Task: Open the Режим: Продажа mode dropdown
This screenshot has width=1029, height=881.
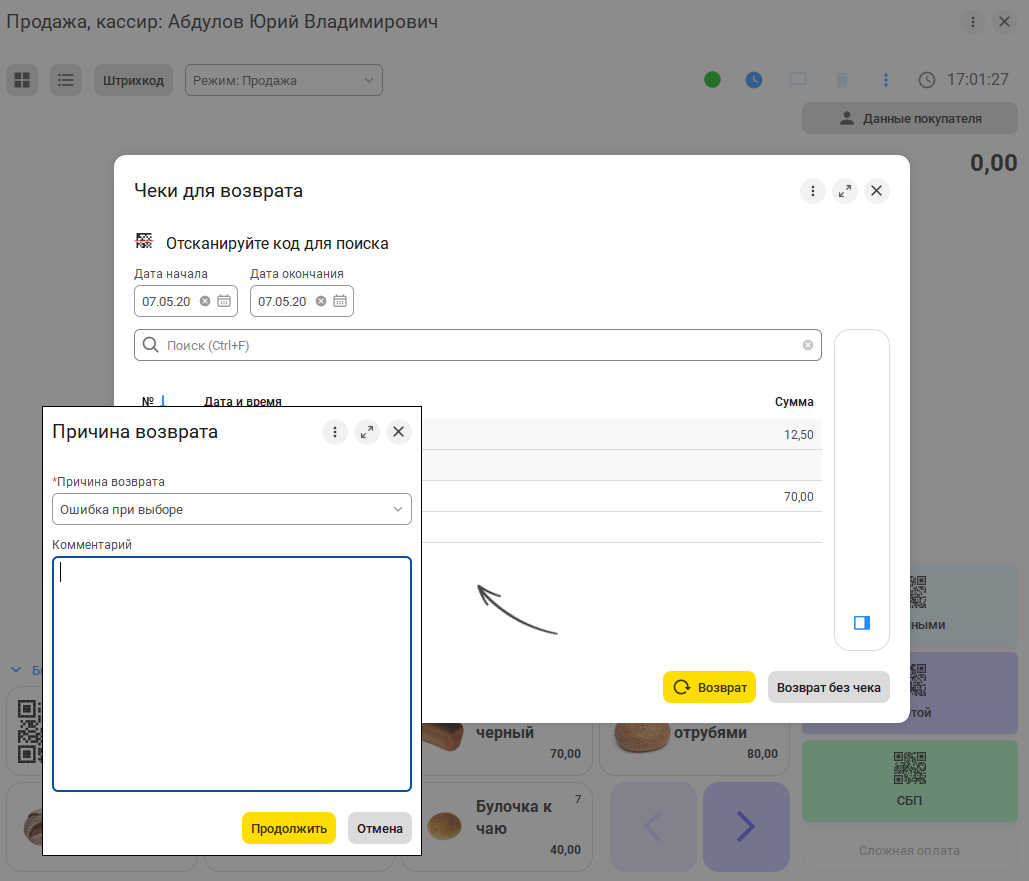Action: pos(284,80)
